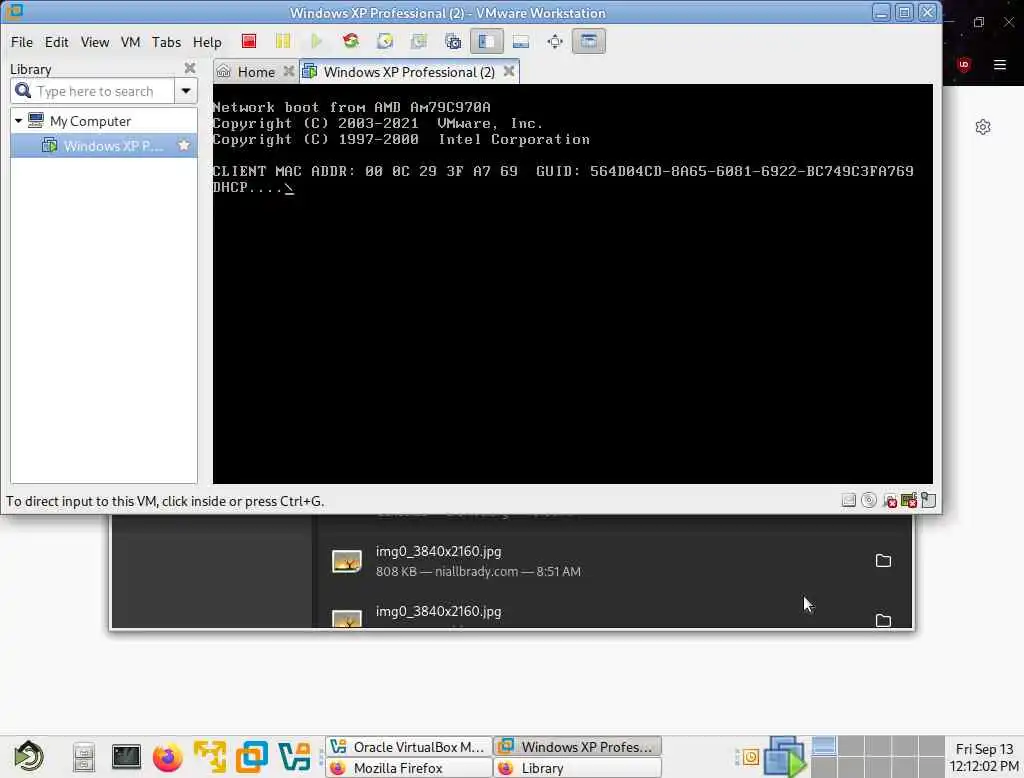Click the red Power Off VM toolbar icon
This screenshot has height=778, width=1024.
pyautogui.click(x=249, y=41)
